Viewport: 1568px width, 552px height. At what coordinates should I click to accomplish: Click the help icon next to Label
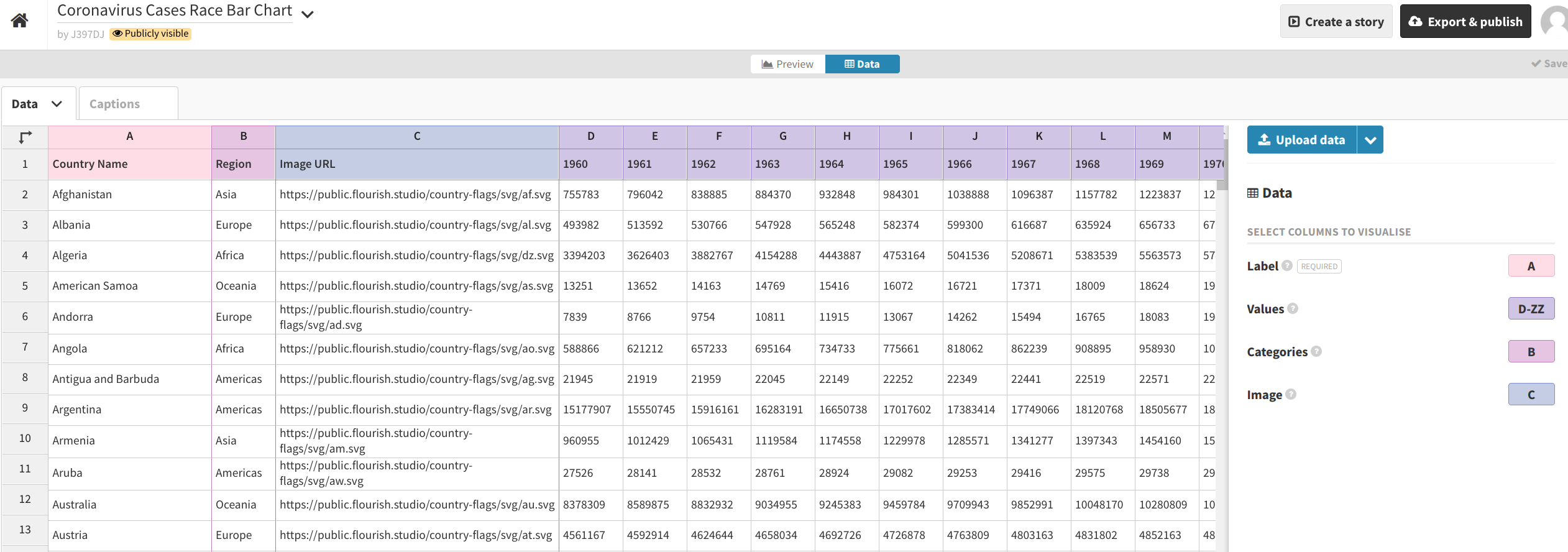coord(1287,266)
